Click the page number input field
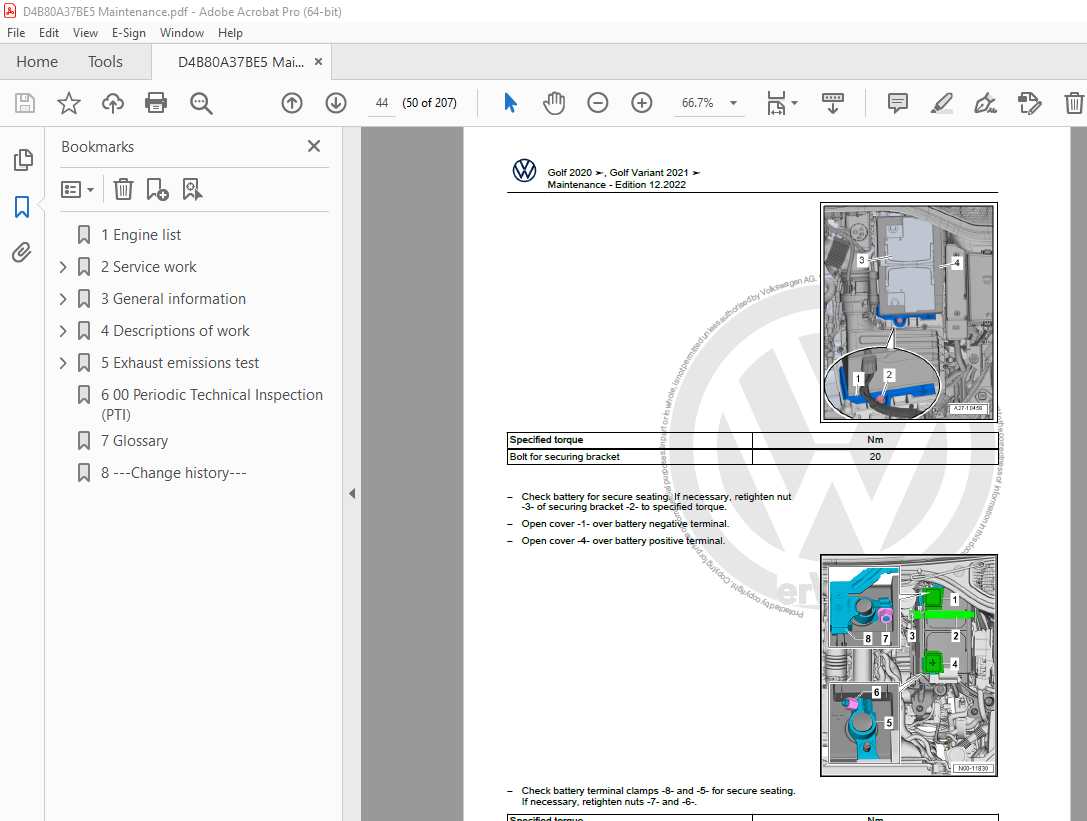Image resolution: width=1087 pixels, height=821 pixels. (382, 103)
